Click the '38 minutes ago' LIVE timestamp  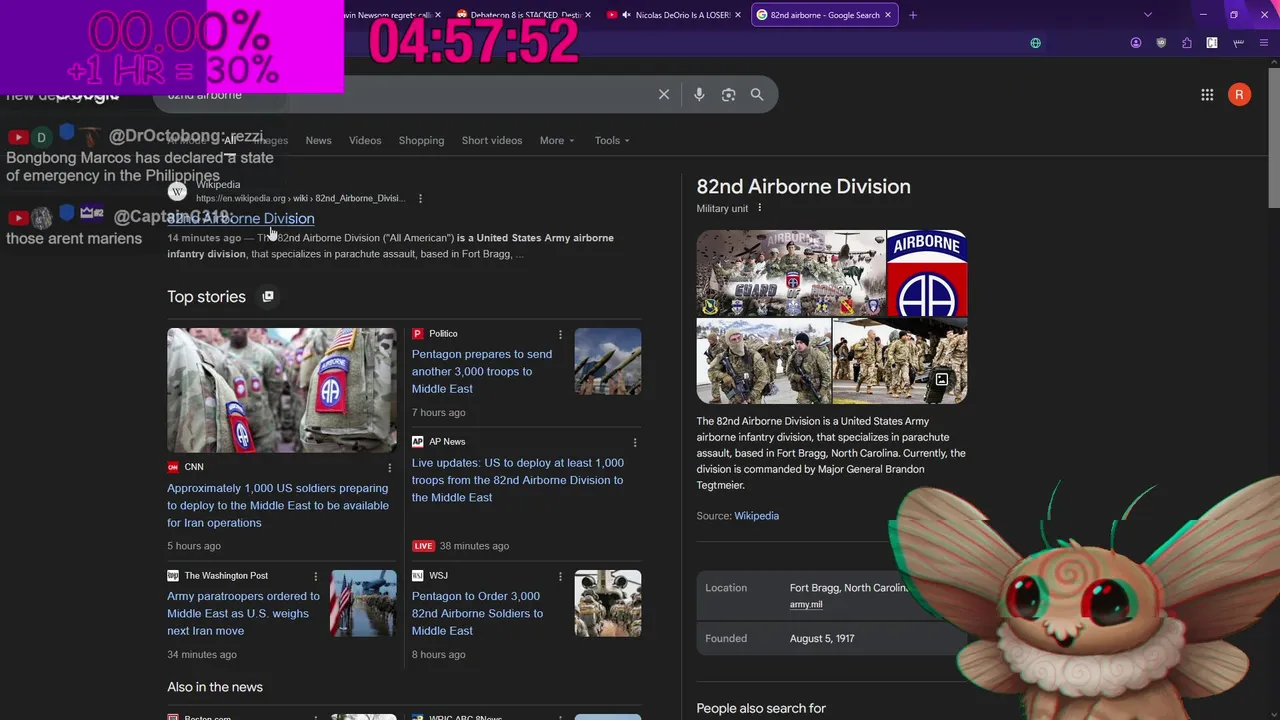474,546
